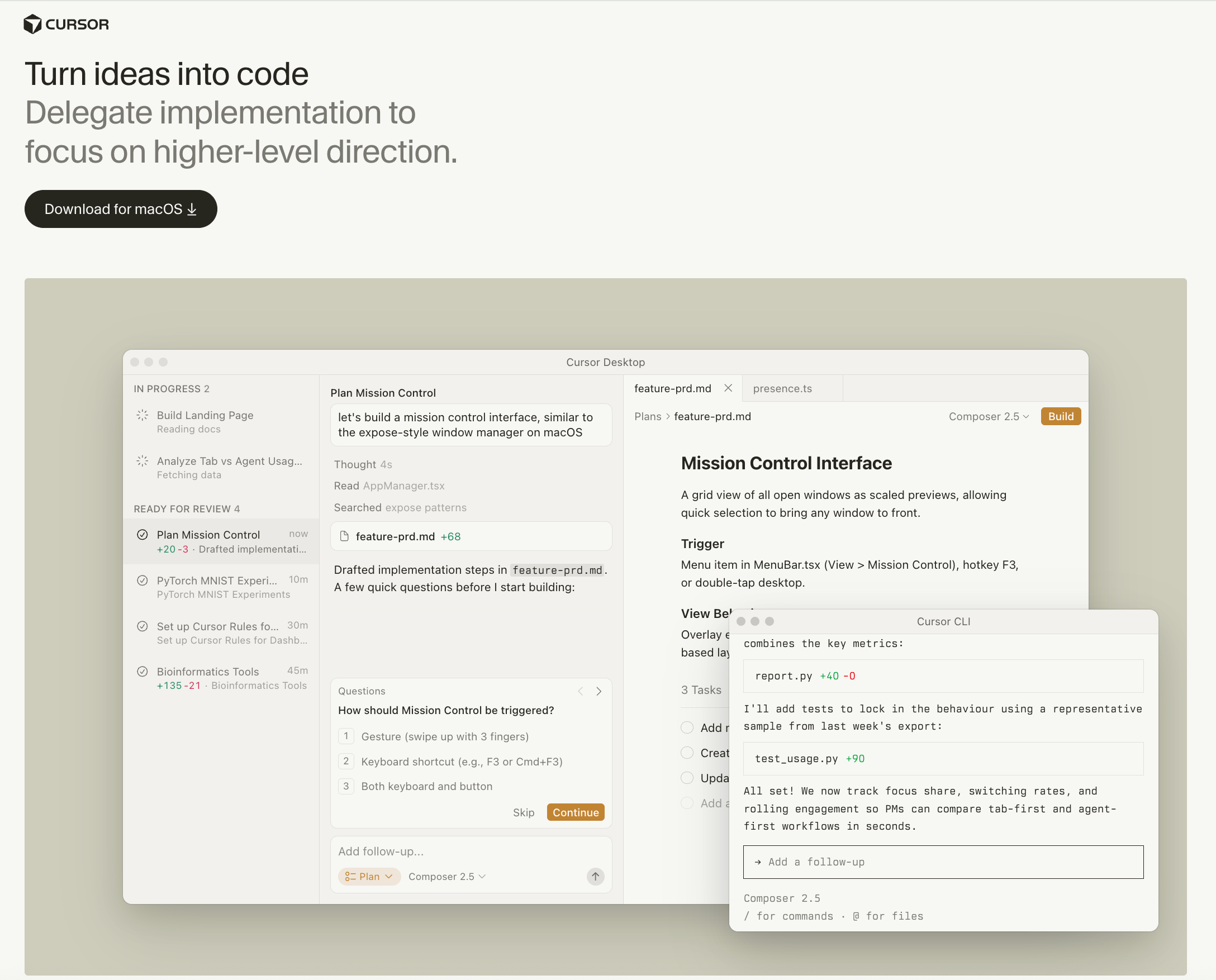Go to next question arrow
Viewport: 1216px width, 980px height.
599,691
